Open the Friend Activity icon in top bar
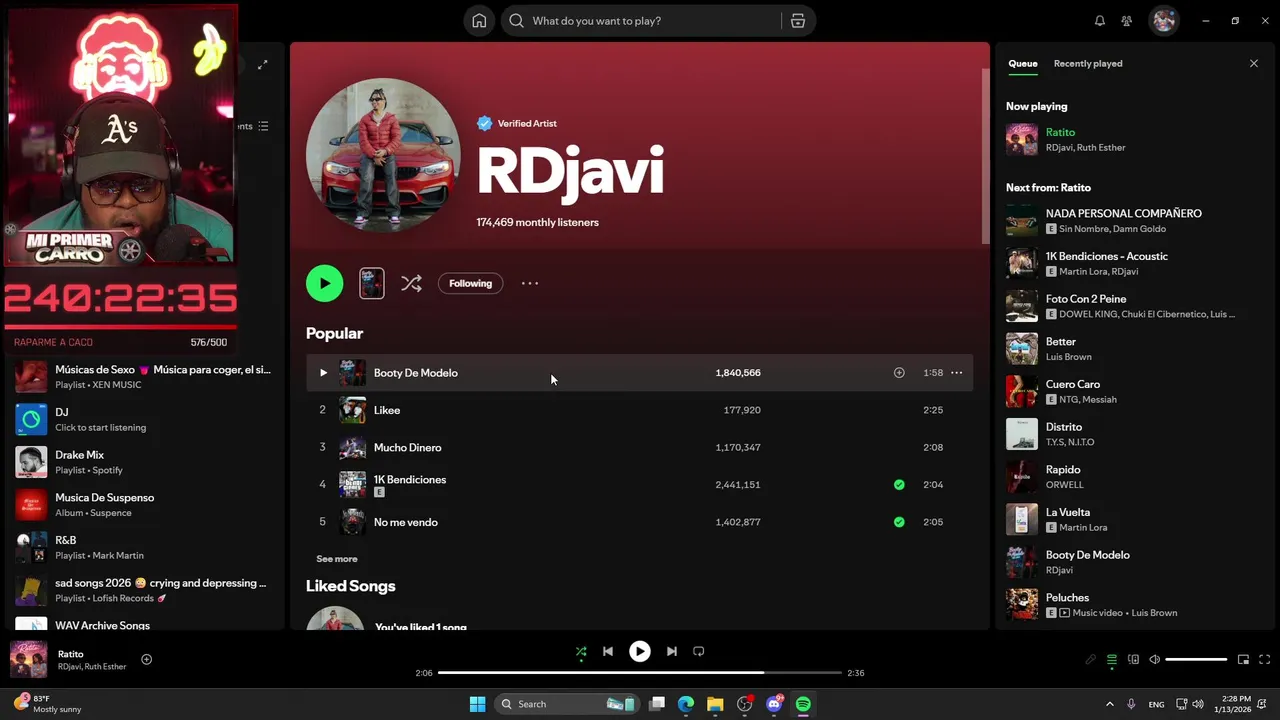Image resolution: width=1280 pixels, height=720 pixels. tap(1127, 21)
